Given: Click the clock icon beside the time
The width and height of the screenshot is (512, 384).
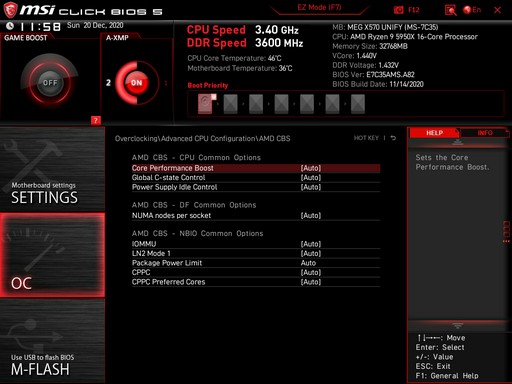Looking at the screenshot, I should coord(10,26).
